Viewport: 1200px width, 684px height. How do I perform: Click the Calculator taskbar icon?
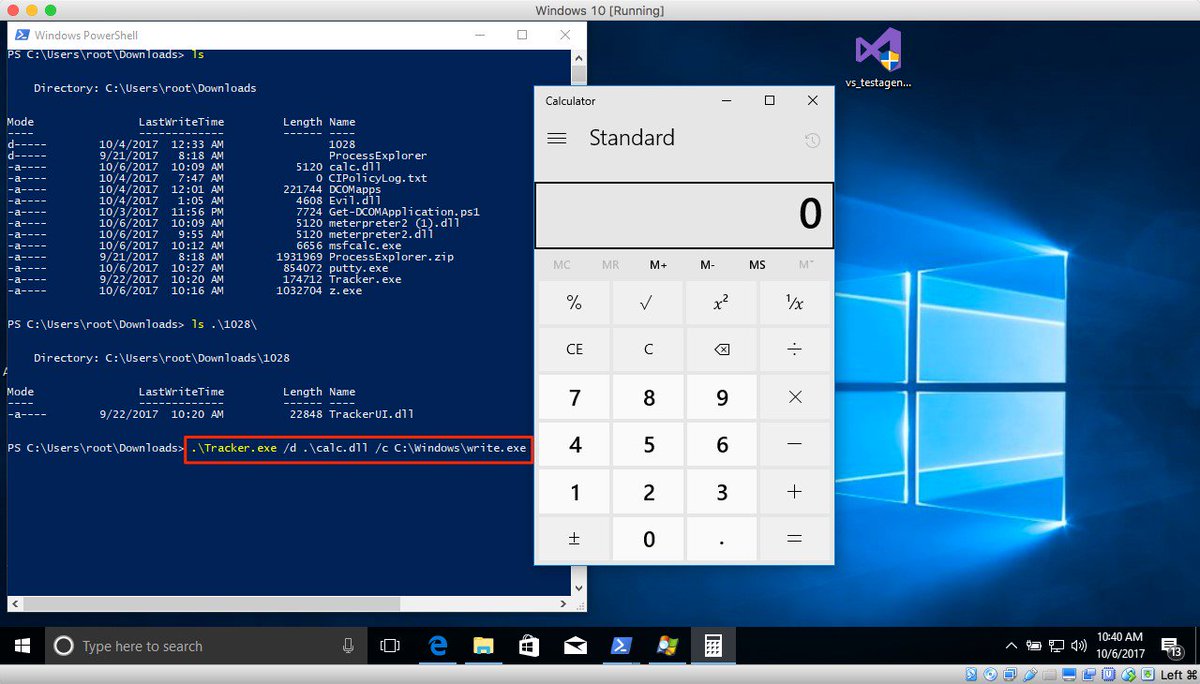tap(713, 646)
